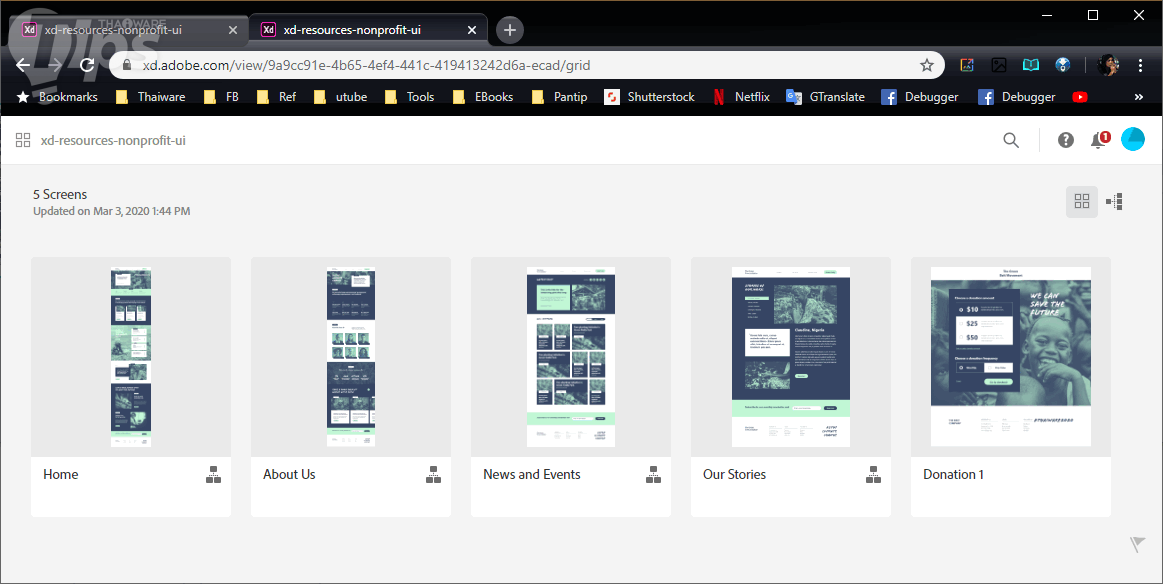Open the Chrome profile avatar
The width and height of the screenshot is (1163, 584).
coord(1109,65)
